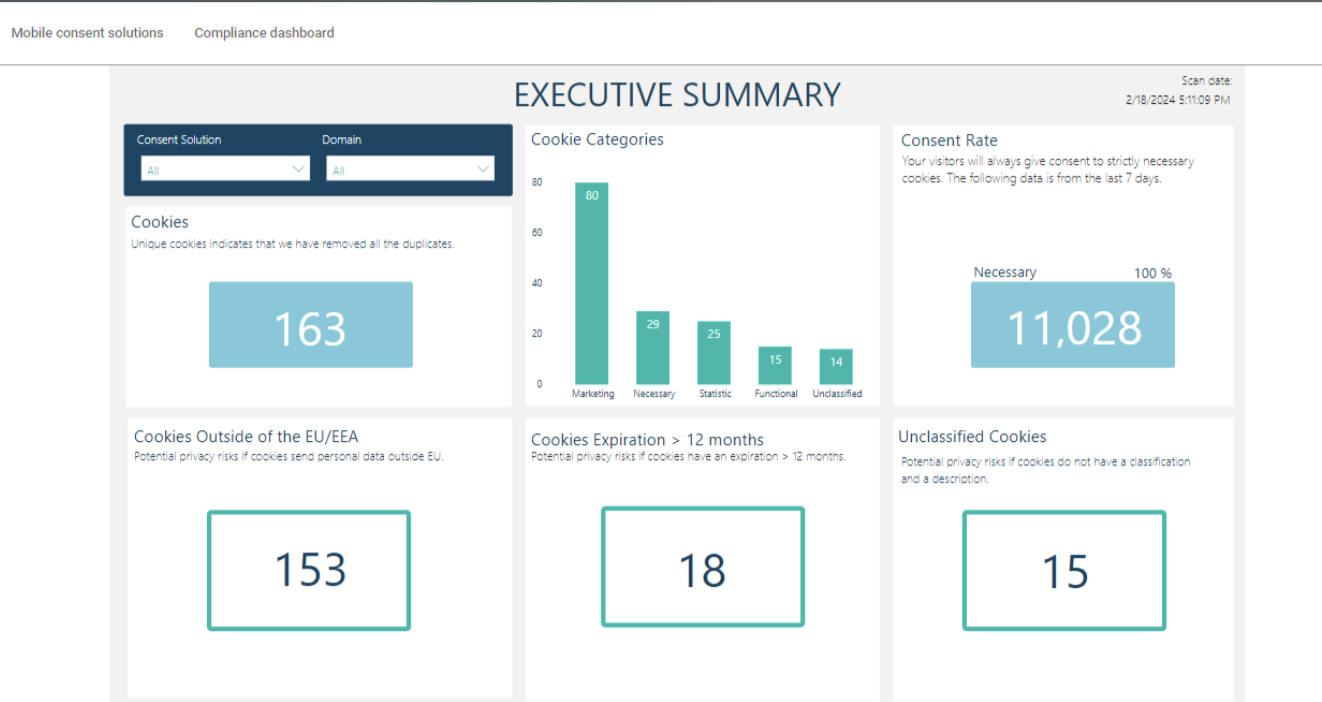This screenshot has height=702, width=1322.
Task: Expand the Consent Solution chevron arrow
Action: 297,168
